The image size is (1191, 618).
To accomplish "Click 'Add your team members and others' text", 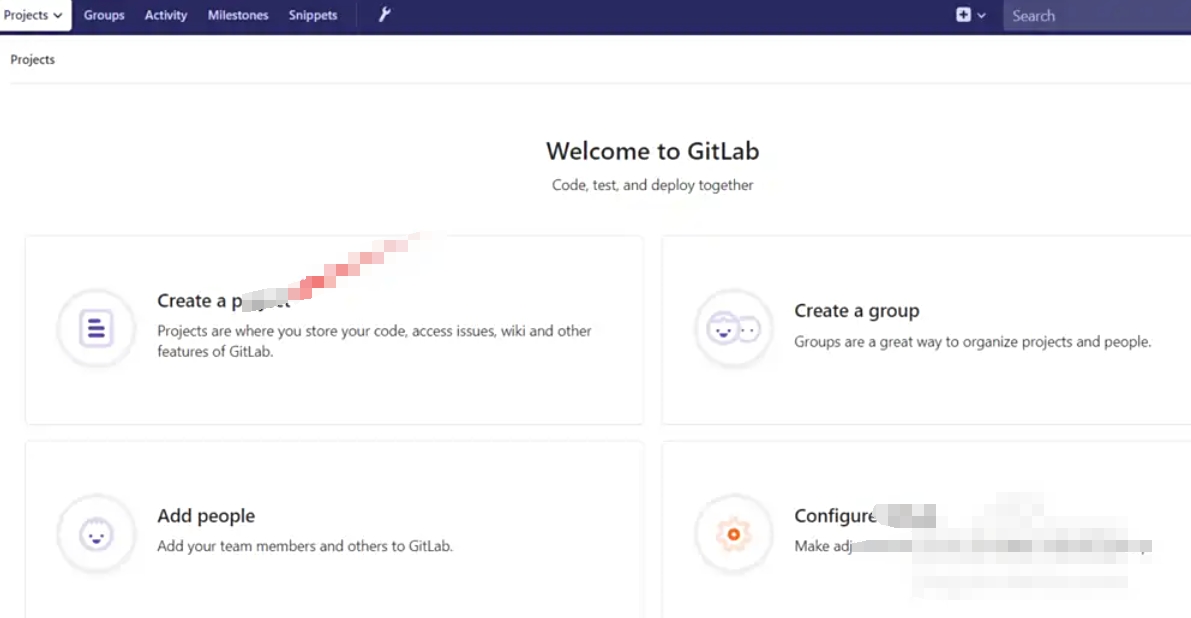I will (305, 546).
